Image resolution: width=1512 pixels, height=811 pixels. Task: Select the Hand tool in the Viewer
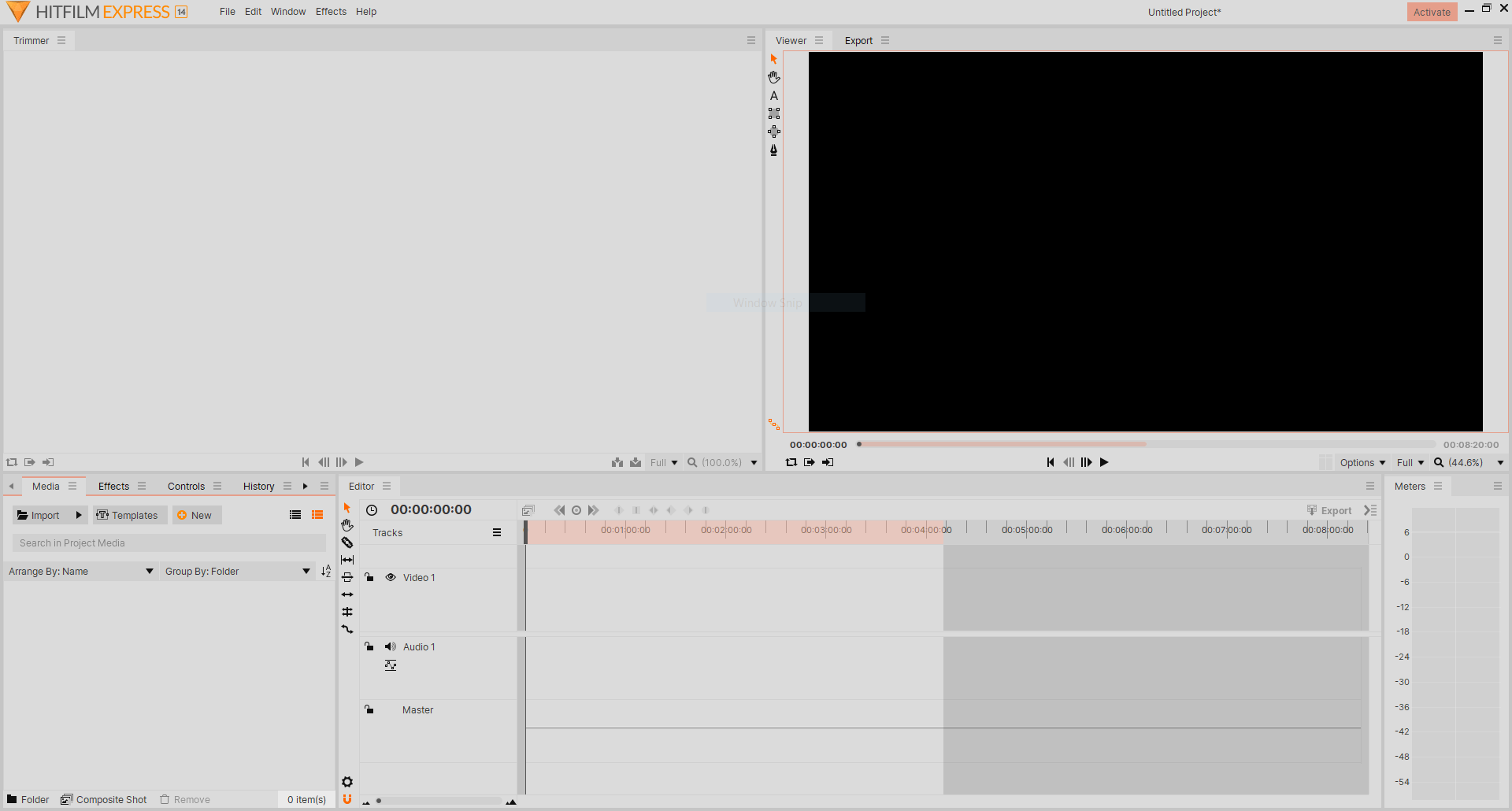pyautogui.click(x=774, y=77)
